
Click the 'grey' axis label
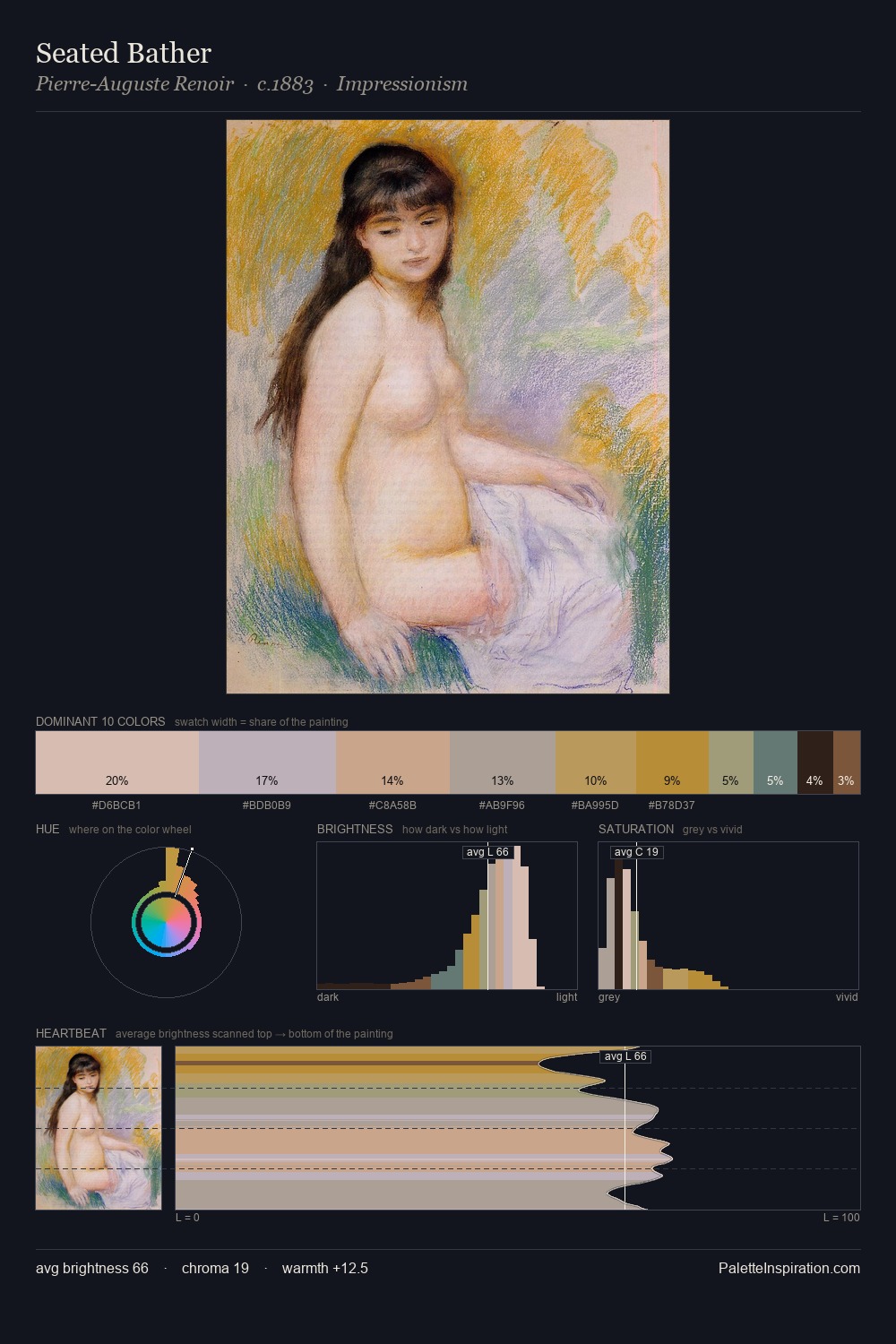pyautogui.click(x=609, y=997)
